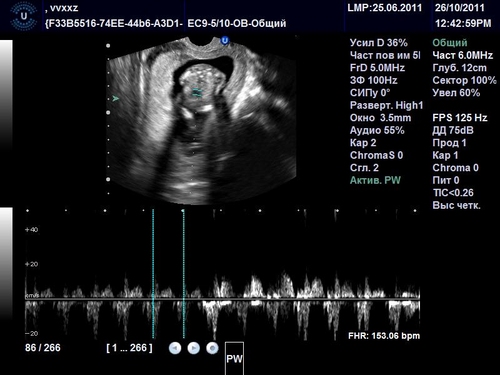Click the green focus arrow marker beside image

116,99
